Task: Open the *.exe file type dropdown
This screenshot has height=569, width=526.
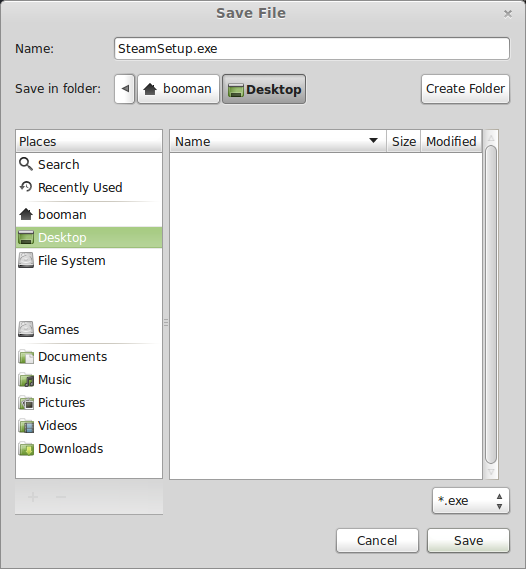Action: [471, 501]
